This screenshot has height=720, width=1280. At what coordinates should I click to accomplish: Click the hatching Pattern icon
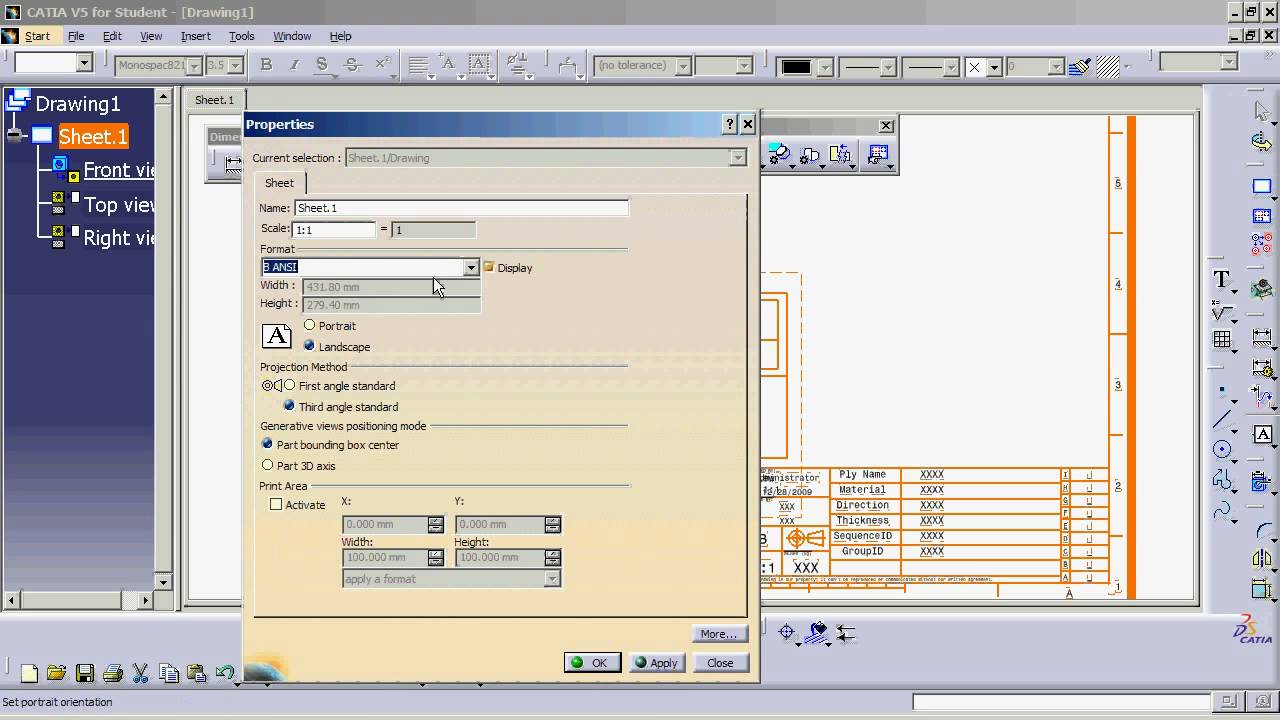pos(1107,66)
